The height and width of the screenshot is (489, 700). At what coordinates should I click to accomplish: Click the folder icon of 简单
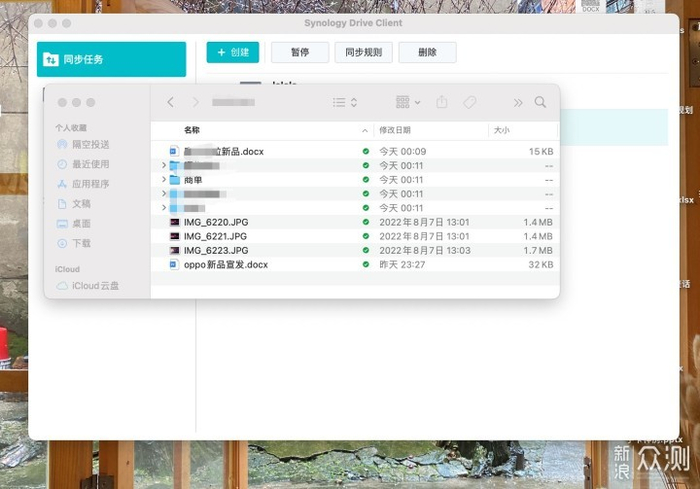click(x=175, y=180)
